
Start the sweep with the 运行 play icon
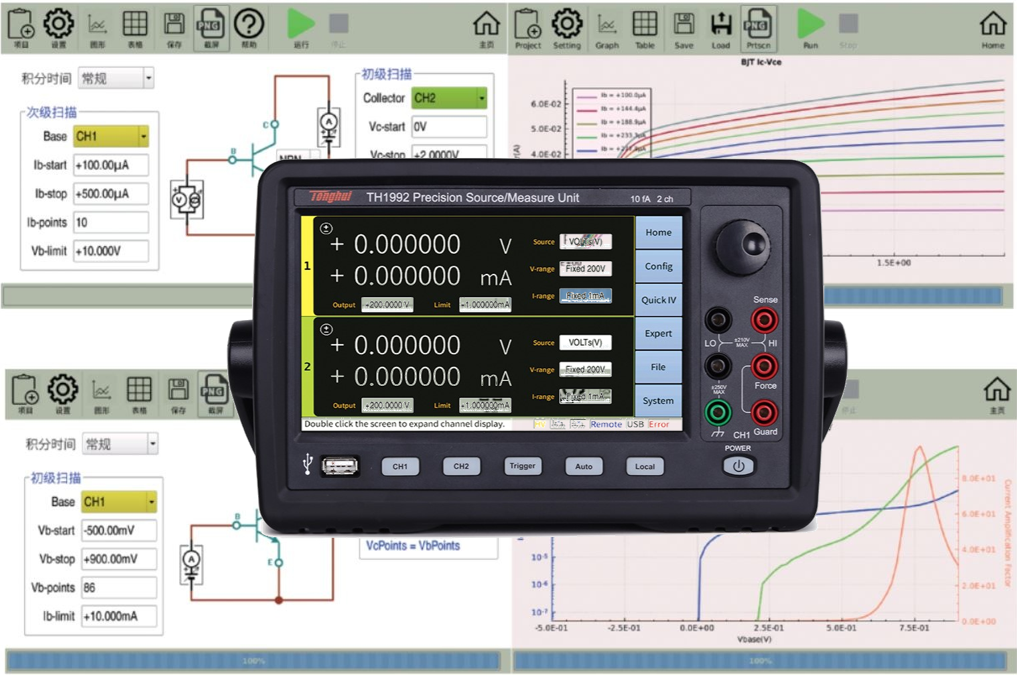coord(301,27)
